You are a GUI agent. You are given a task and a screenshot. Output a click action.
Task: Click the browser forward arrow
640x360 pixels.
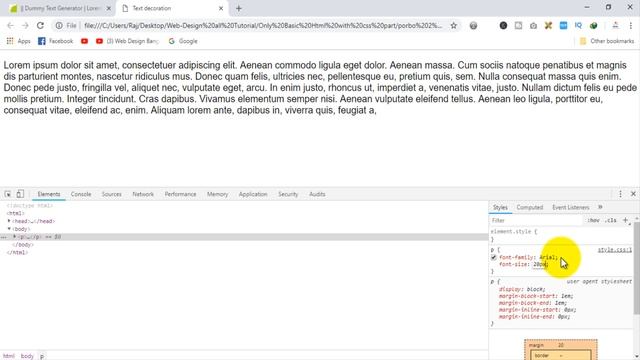25,25
